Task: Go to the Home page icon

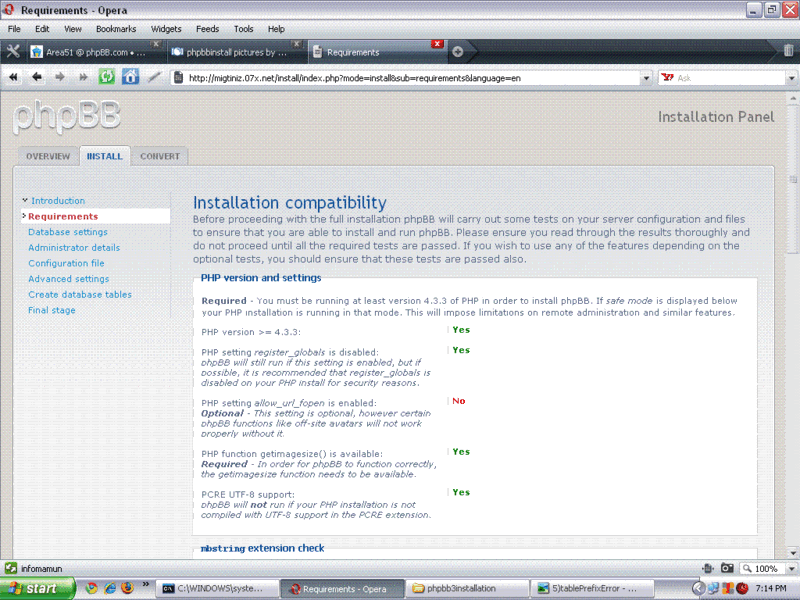Action: 130,77
